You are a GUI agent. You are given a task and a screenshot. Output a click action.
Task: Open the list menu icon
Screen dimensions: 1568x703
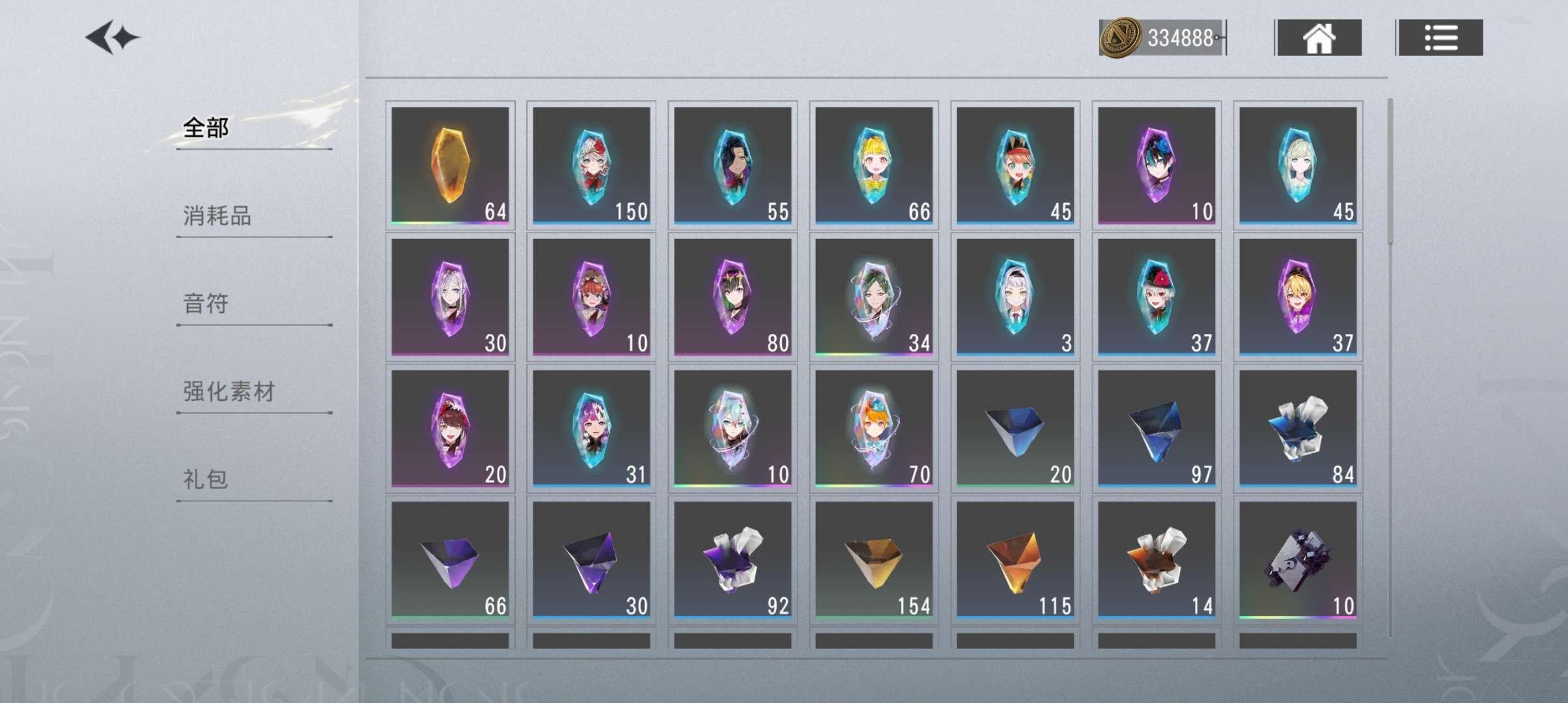point(1440,38)
